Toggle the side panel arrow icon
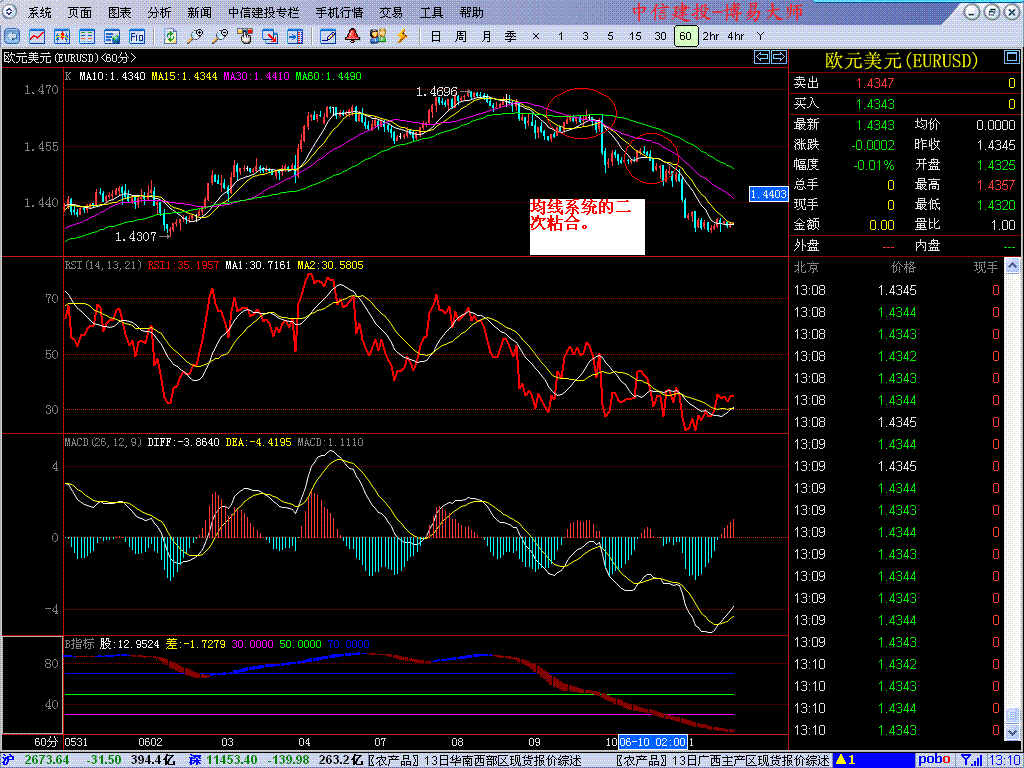Viewport: 1024px width, 768px height. click(x=295, y=36)
